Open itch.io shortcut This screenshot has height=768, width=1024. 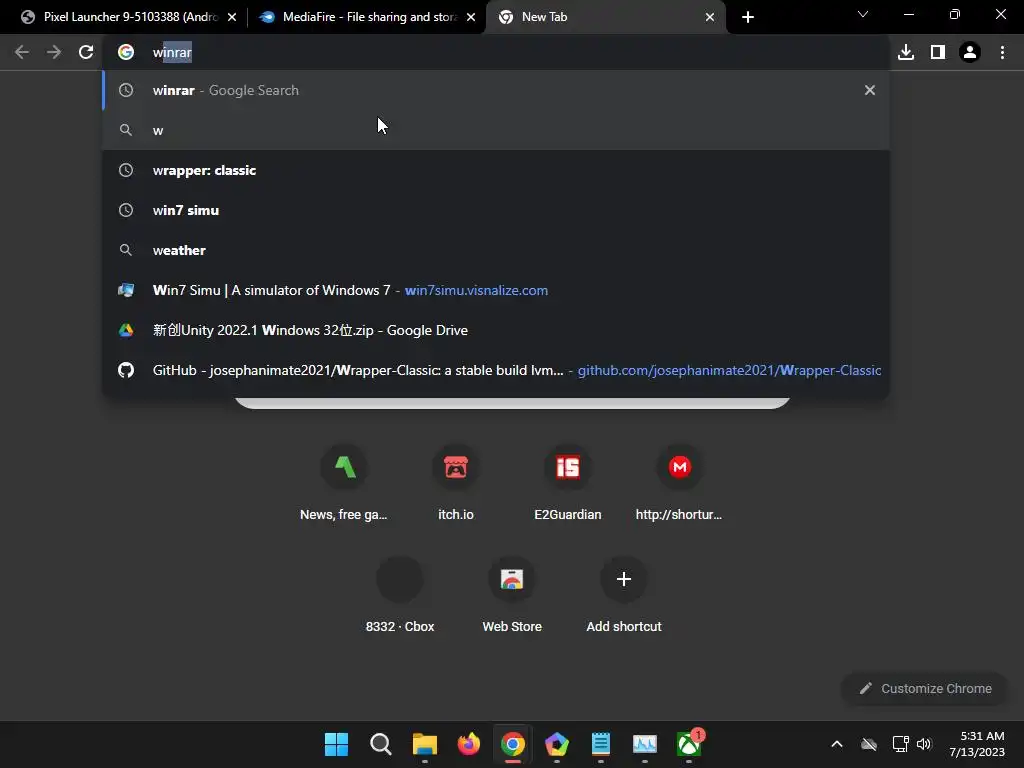pos(456,483)
